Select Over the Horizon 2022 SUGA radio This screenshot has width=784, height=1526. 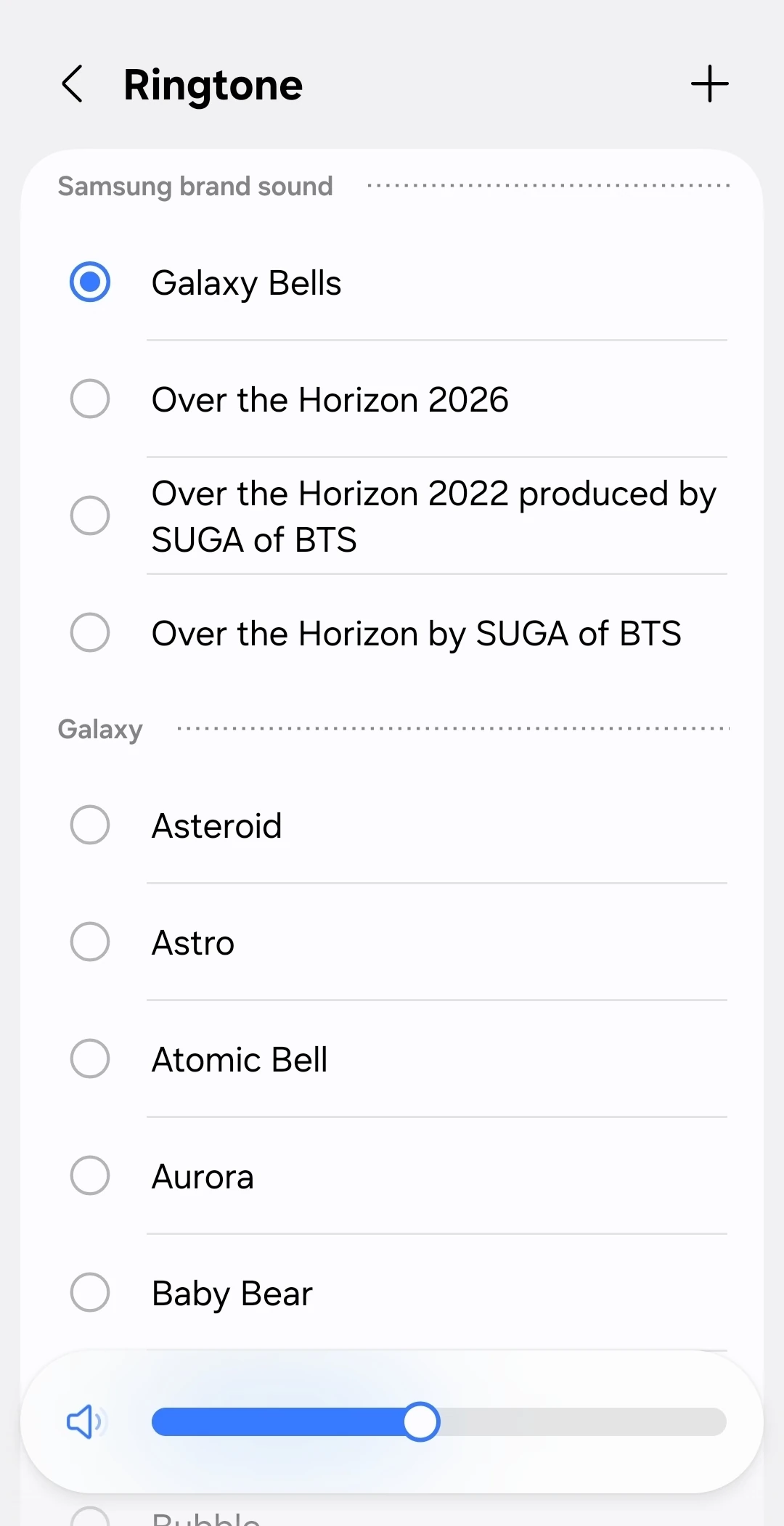[x=90, y=515]
